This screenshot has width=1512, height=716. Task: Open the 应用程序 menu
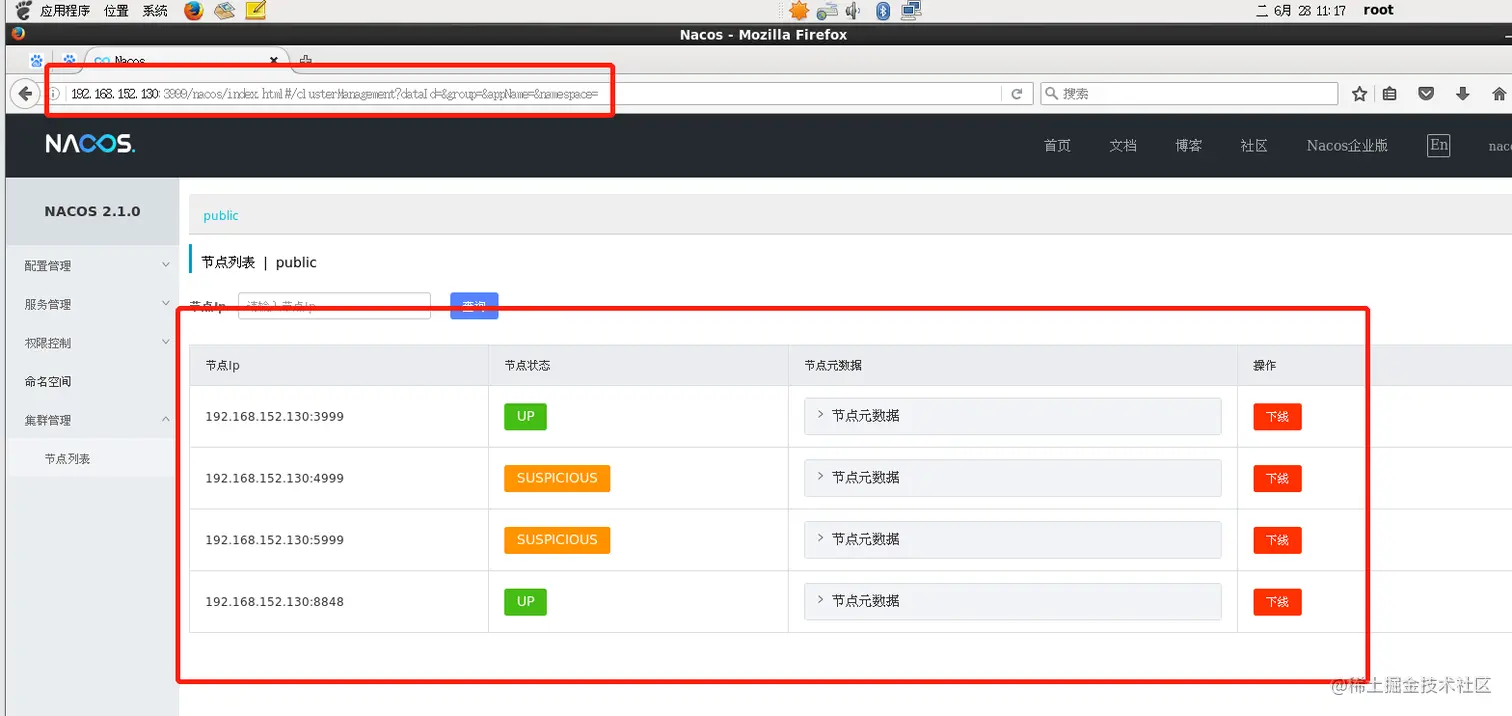click(65, 11)
